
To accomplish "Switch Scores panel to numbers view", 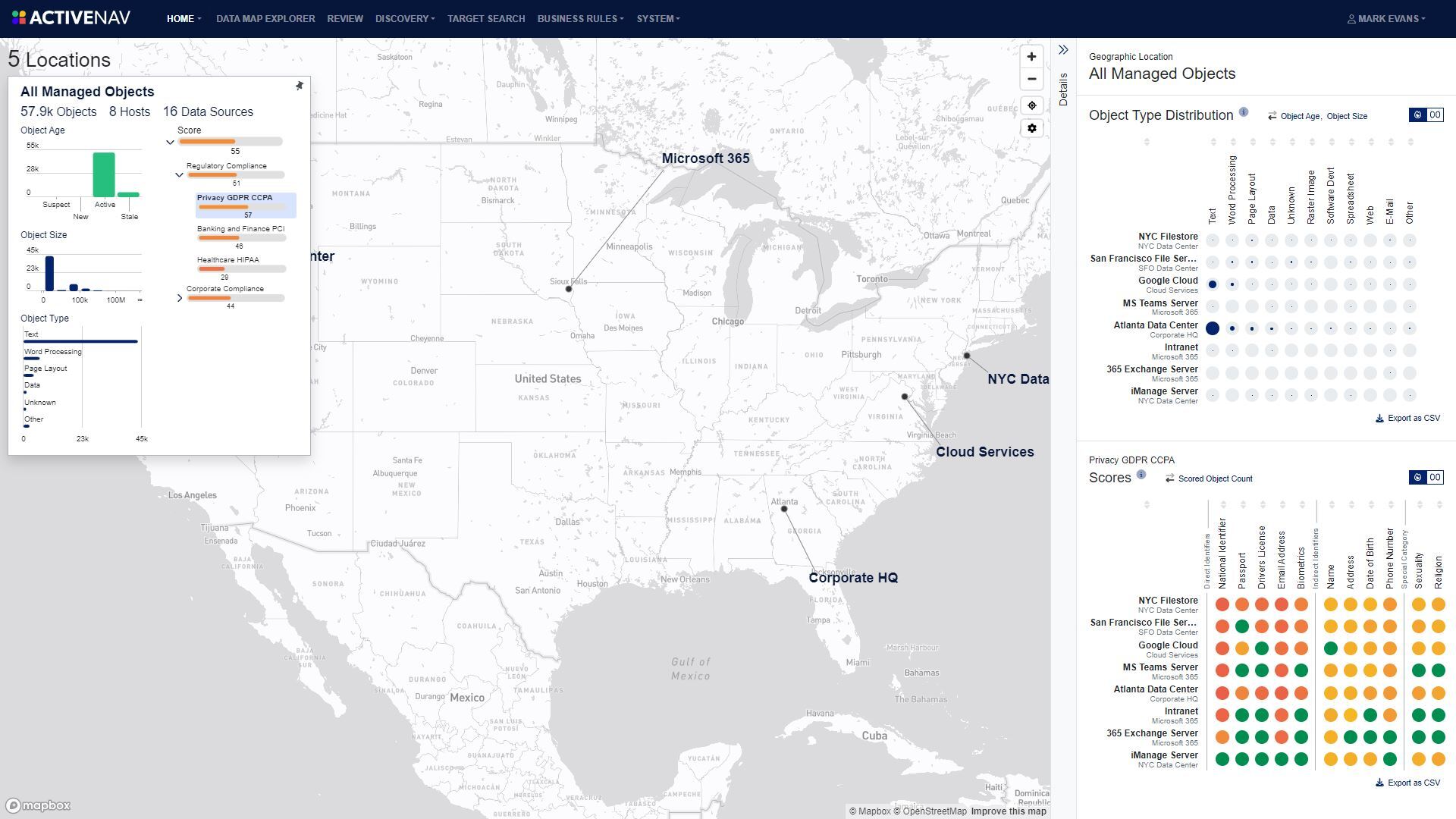I will (1435, 478).
